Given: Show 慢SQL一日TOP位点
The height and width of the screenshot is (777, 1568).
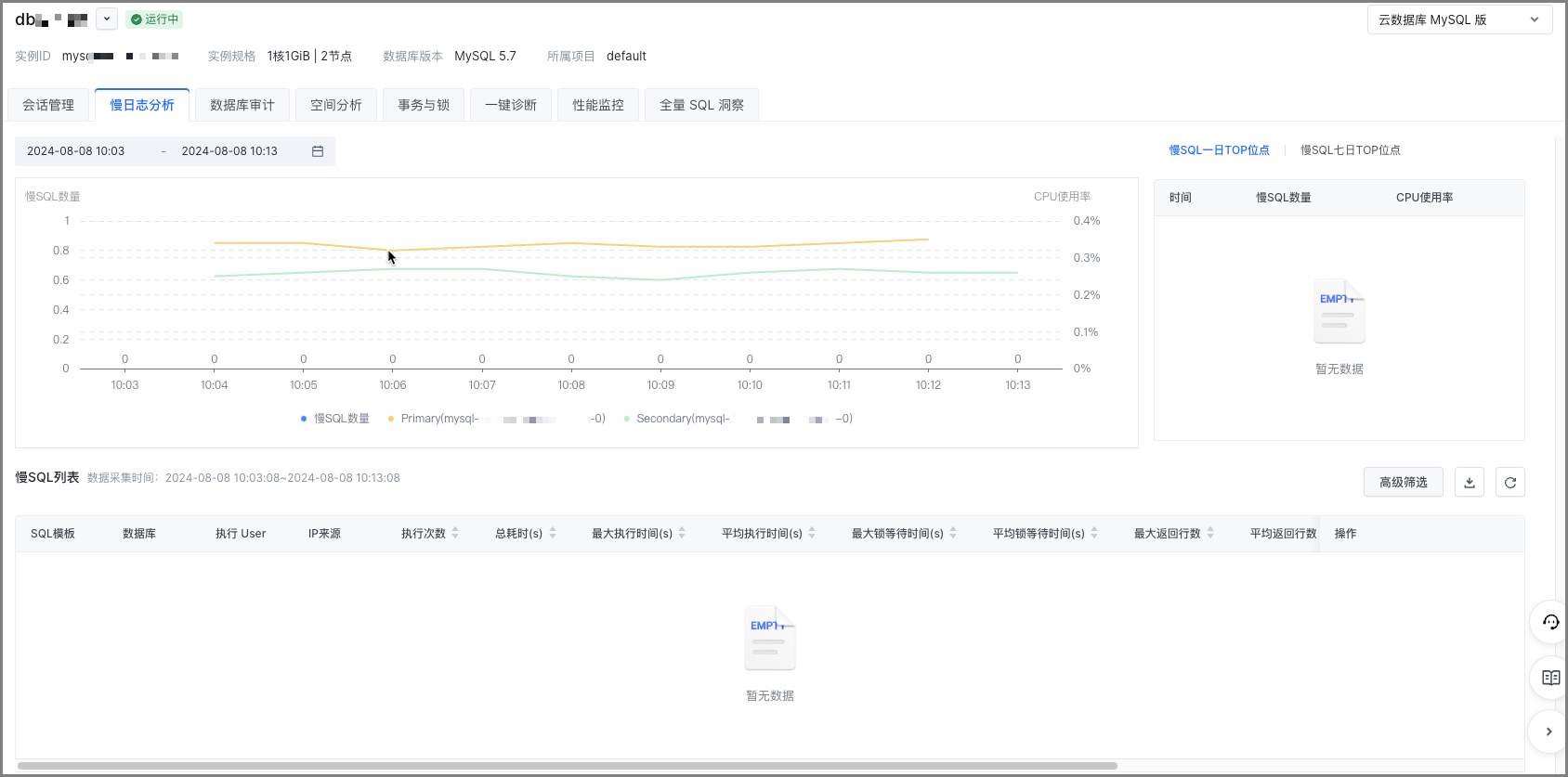Looking at the screenshot, I should tap(1219, 150).
